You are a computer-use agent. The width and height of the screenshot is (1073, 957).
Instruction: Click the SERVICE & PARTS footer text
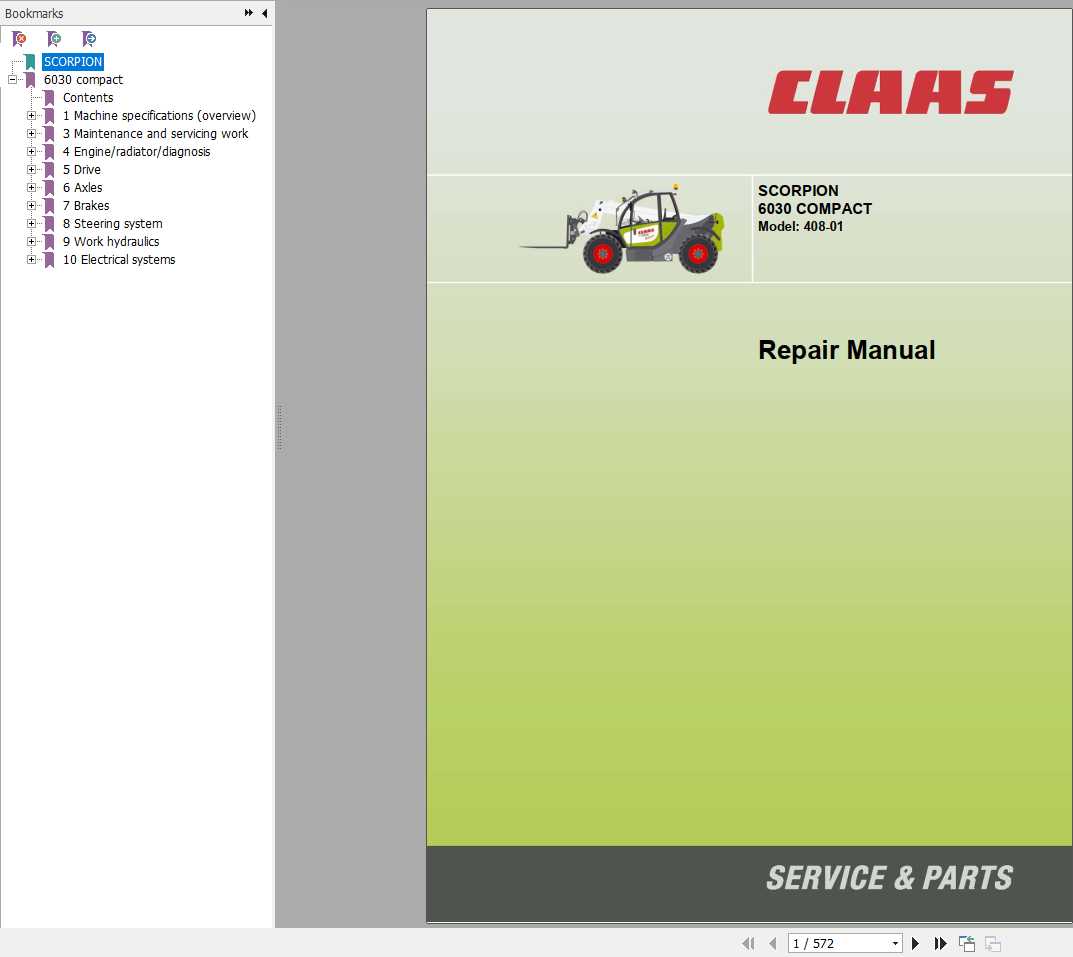[x=890, y=878]
